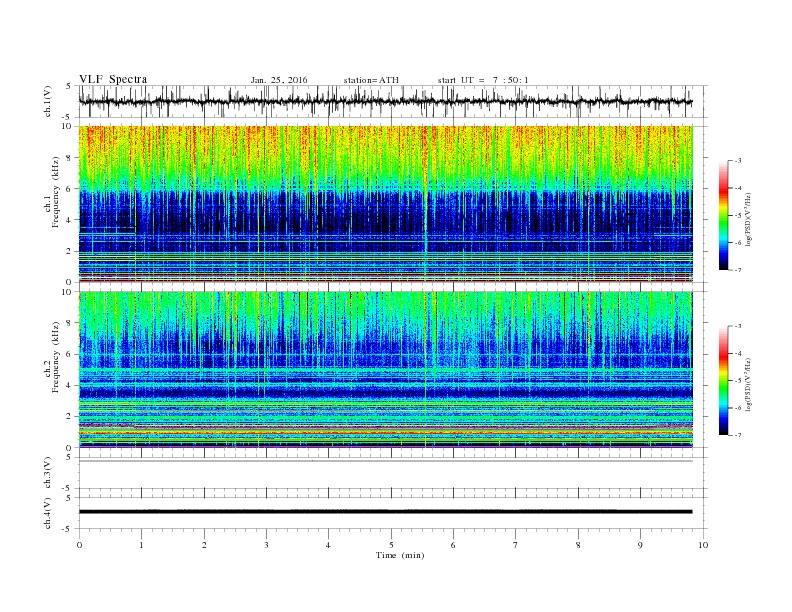792x612 pixels.
Task: Click the ch.1 voltage waveform trace
Action: tap(385, 101)
